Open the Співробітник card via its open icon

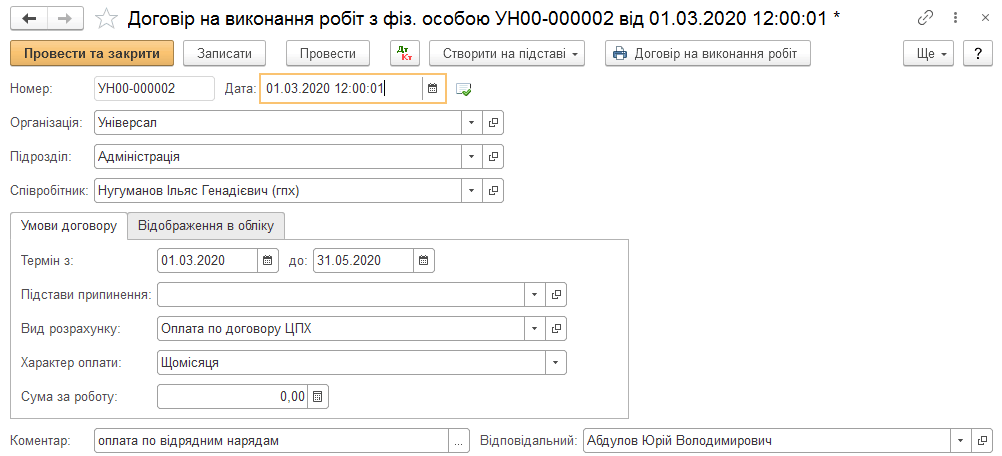tap(493, 190)
